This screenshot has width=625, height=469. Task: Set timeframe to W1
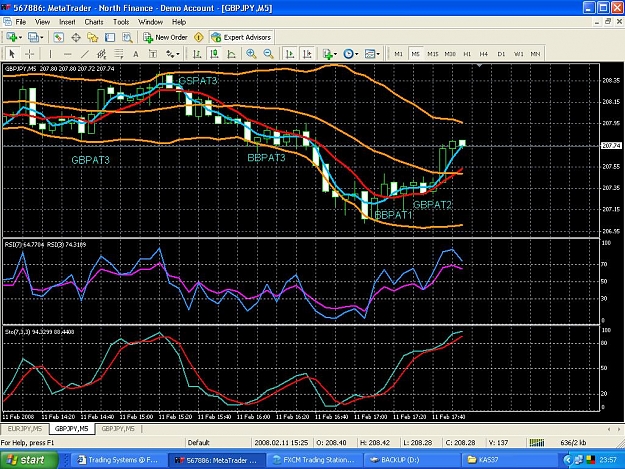click(519, 54)
